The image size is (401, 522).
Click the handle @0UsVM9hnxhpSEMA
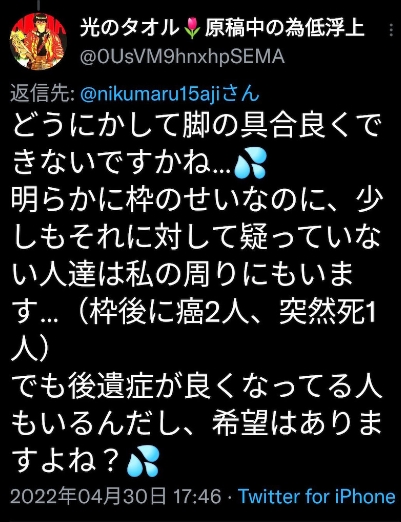(x=182, y=57)
